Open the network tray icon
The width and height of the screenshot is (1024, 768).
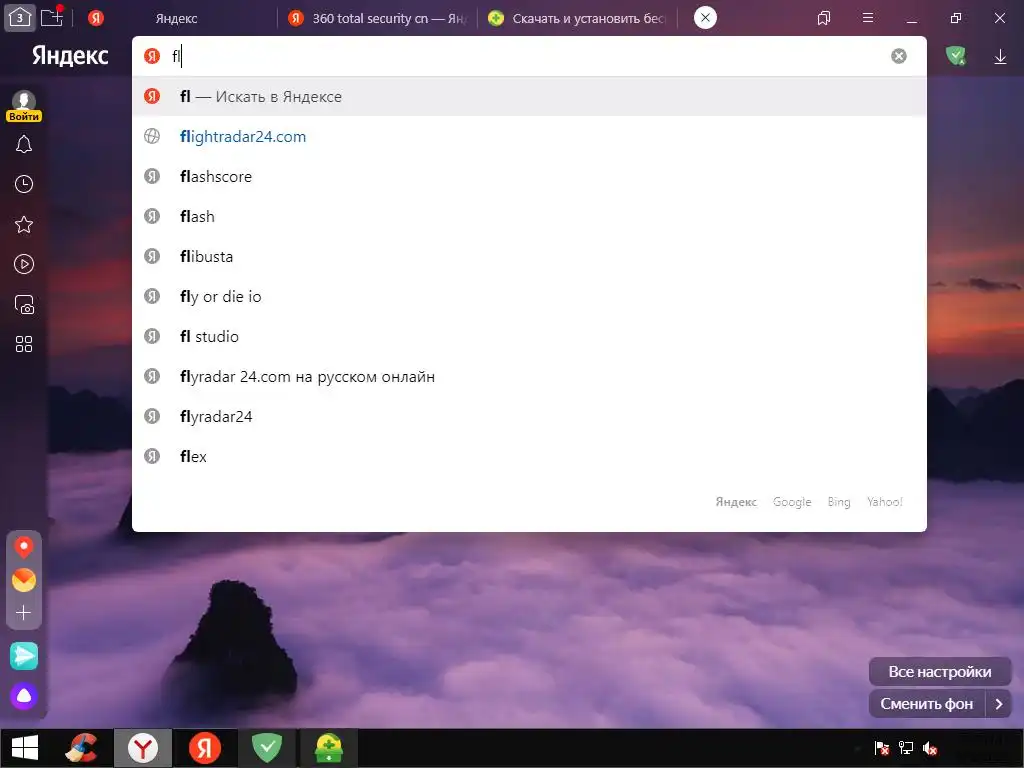(906, 748)
